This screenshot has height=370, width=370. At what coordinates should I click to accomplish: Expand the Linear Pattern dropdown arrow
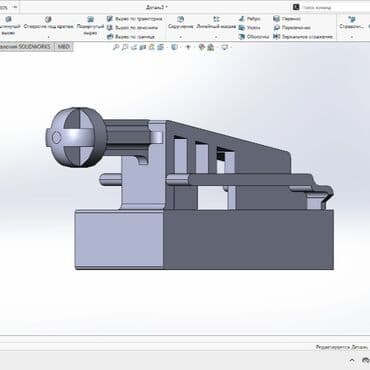[216, 37]
